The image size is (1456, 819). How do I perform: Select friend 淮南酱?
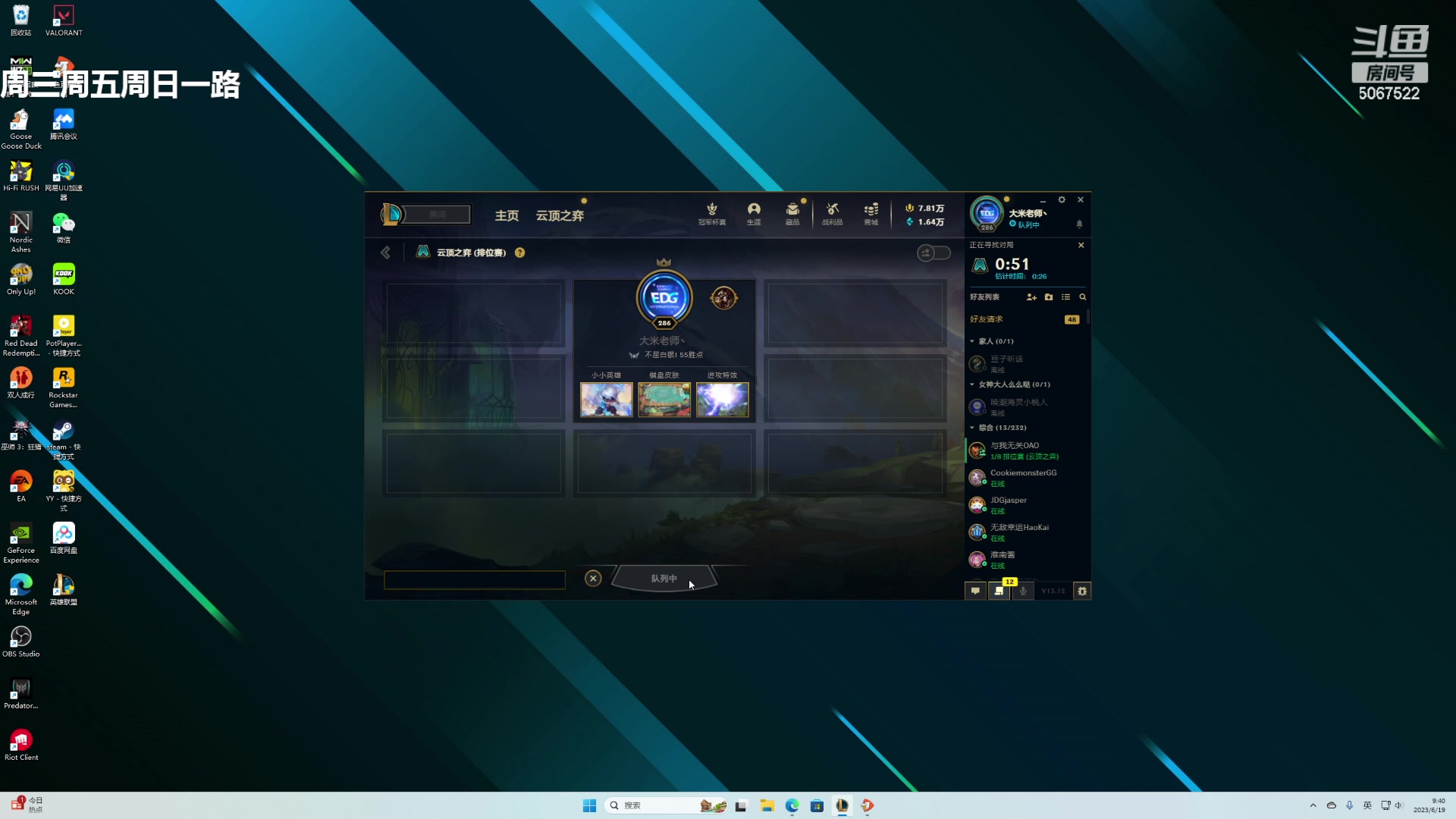click(1025, 560)
